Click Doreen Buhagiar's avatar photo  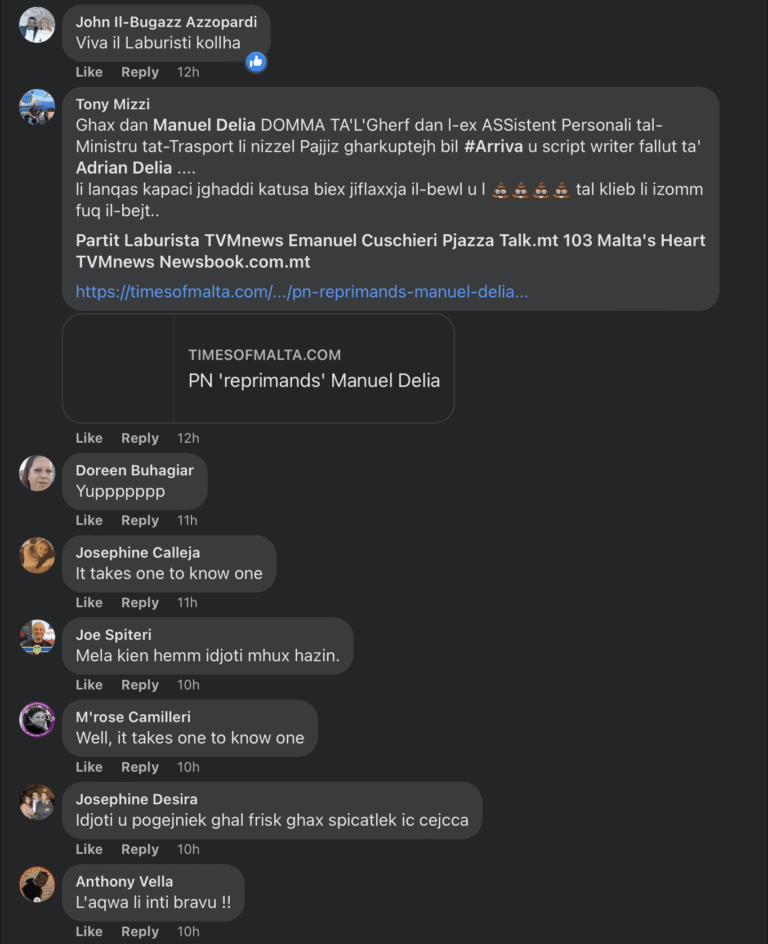(37, 473)
